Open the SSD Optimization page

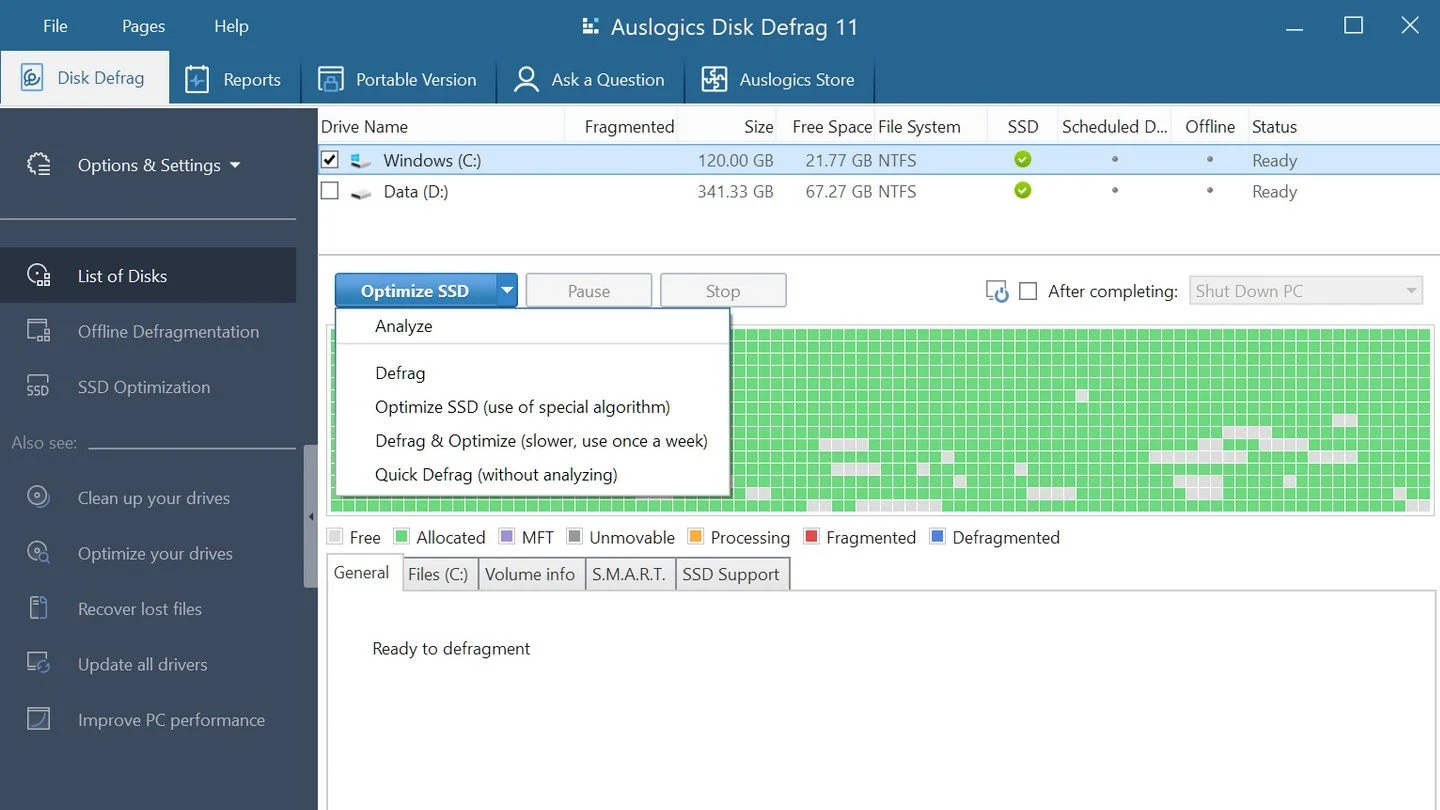[x=148, y=387]
